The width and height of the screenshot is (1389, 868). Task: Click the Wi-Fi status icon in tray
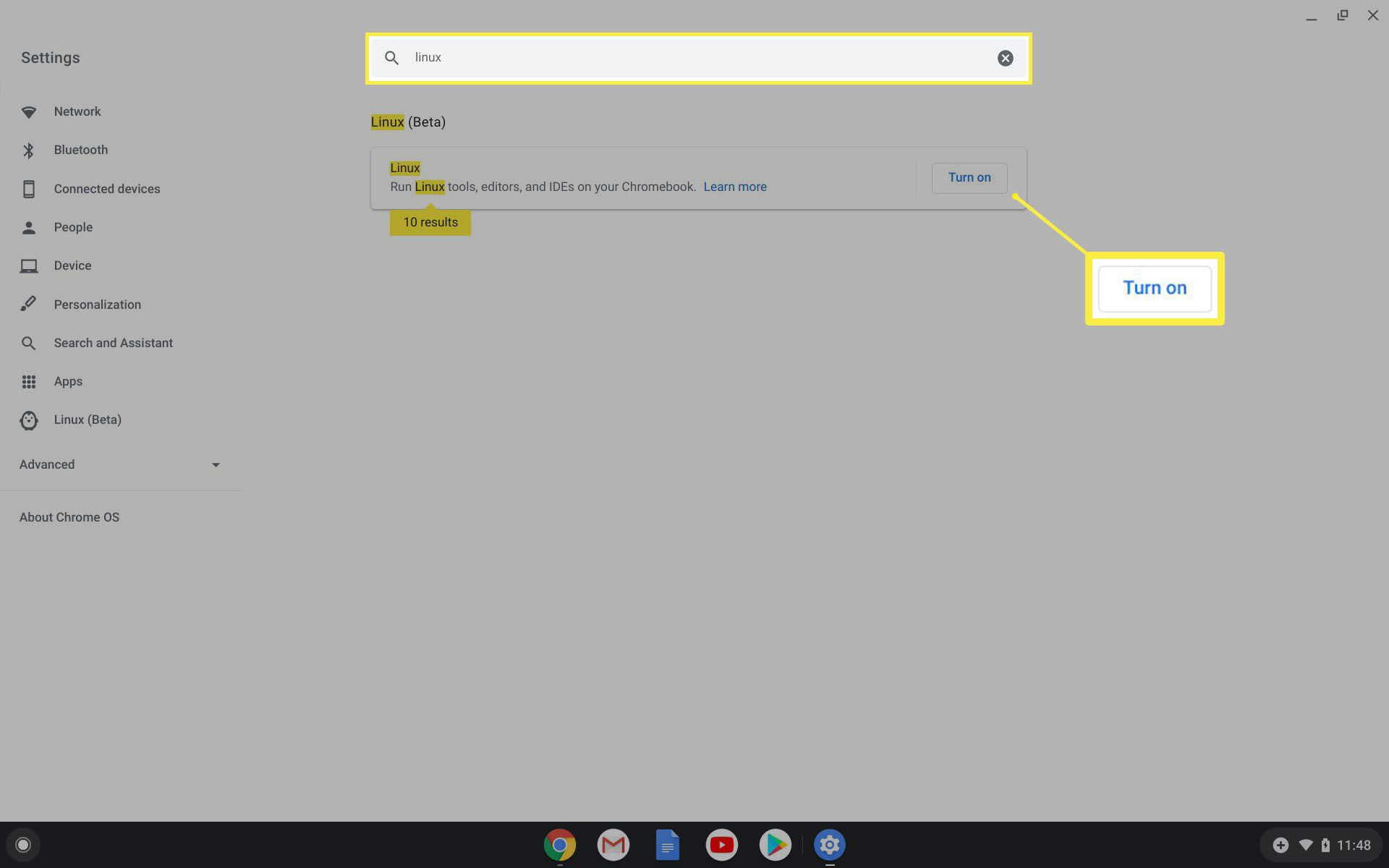[x=1306, y=845]
